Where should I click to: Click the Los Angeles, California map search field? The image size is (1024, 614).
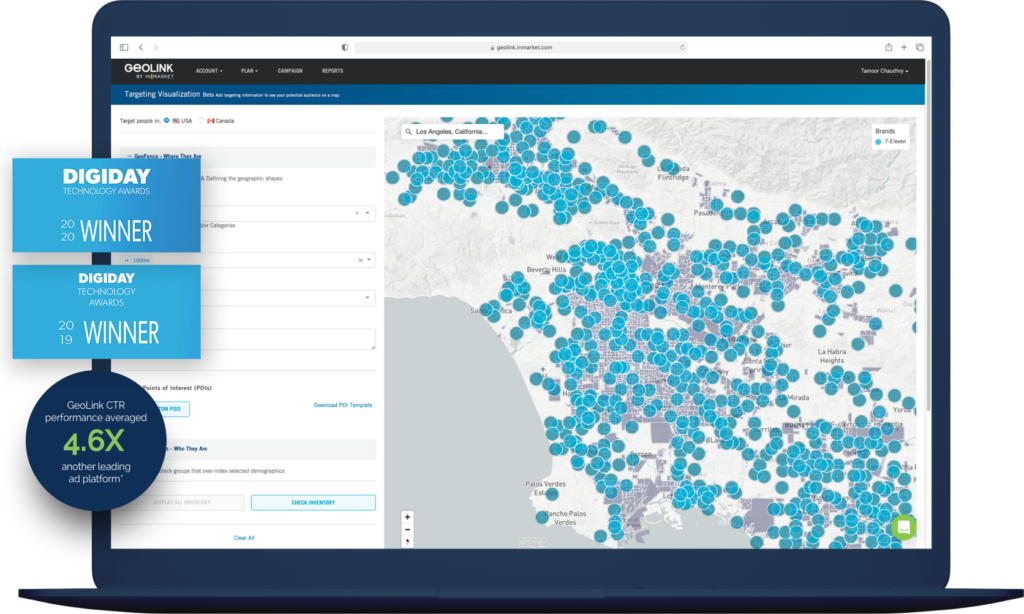click(453, 131)
